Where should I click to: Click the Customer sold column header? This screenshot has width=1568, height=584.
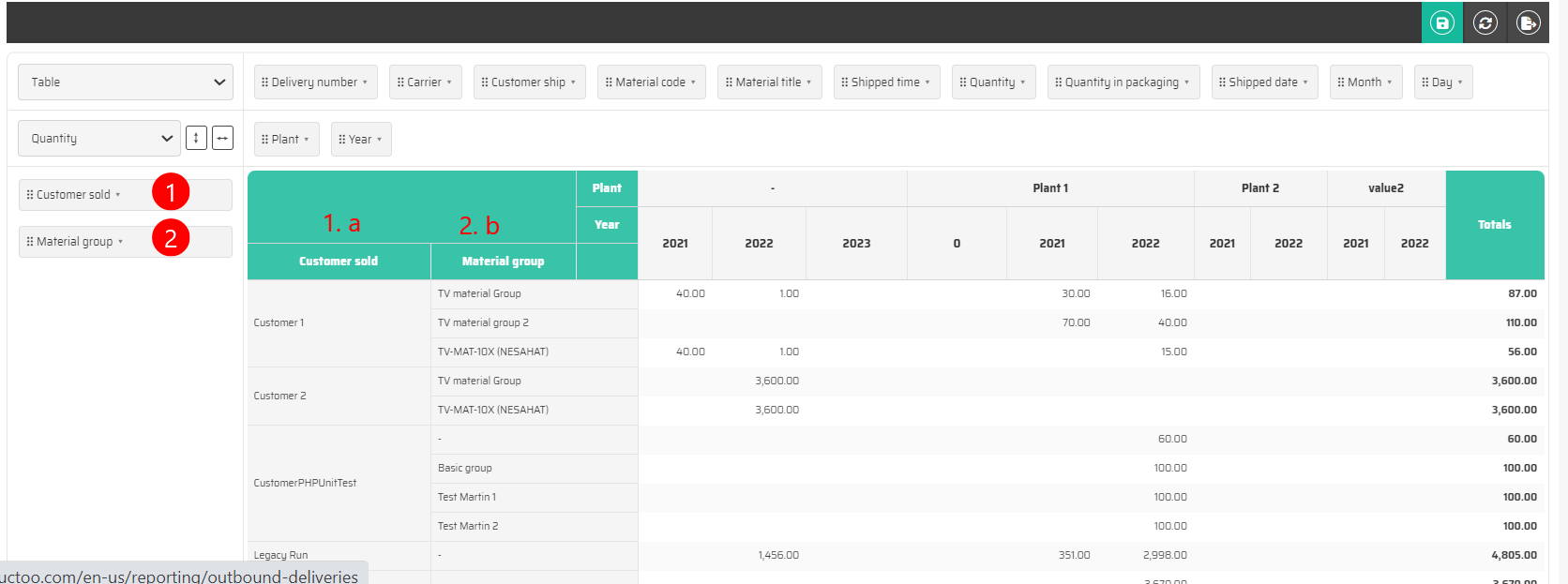click(x=339, y=262)
